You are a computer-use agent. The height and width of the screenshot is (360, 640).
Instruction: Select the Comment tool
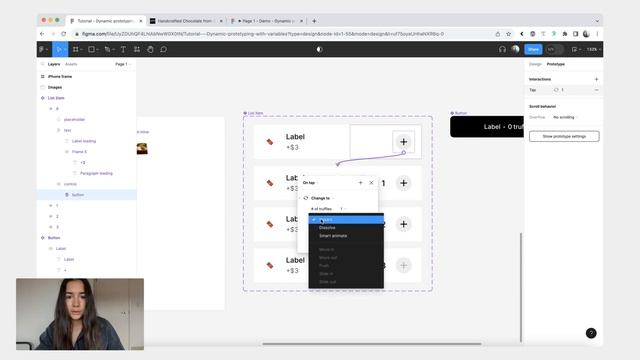164,49
